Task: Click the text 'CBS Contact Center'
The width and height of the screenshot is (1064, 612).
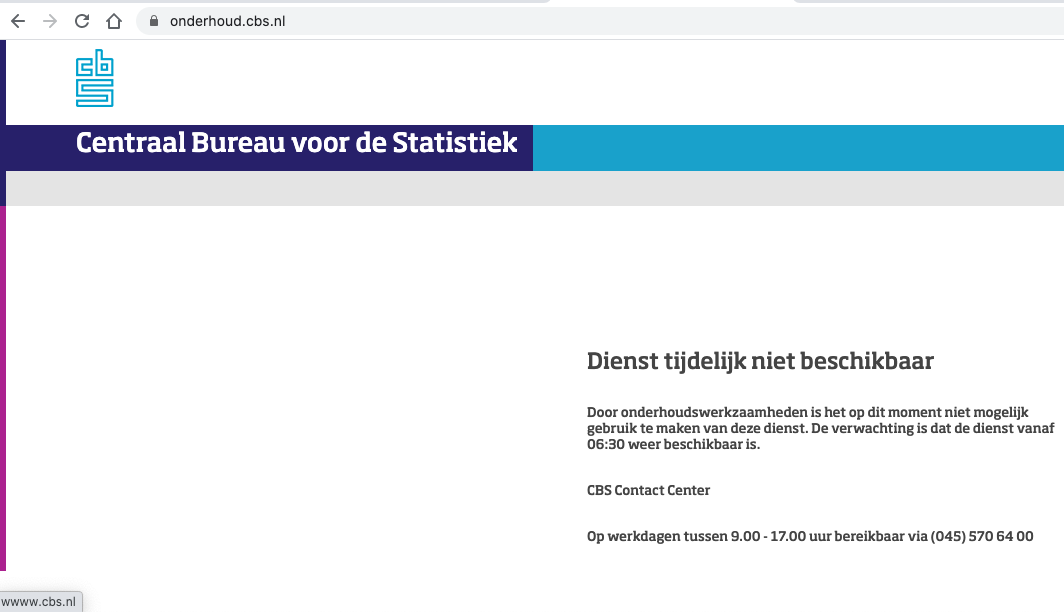Action: click(648, 490)
